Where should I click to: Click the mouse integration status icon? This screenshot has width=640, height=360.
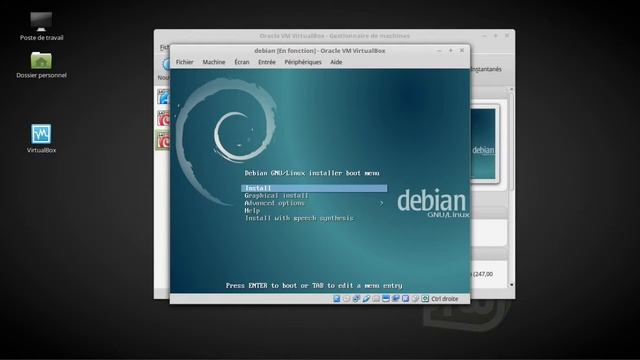tap(415, 299)
